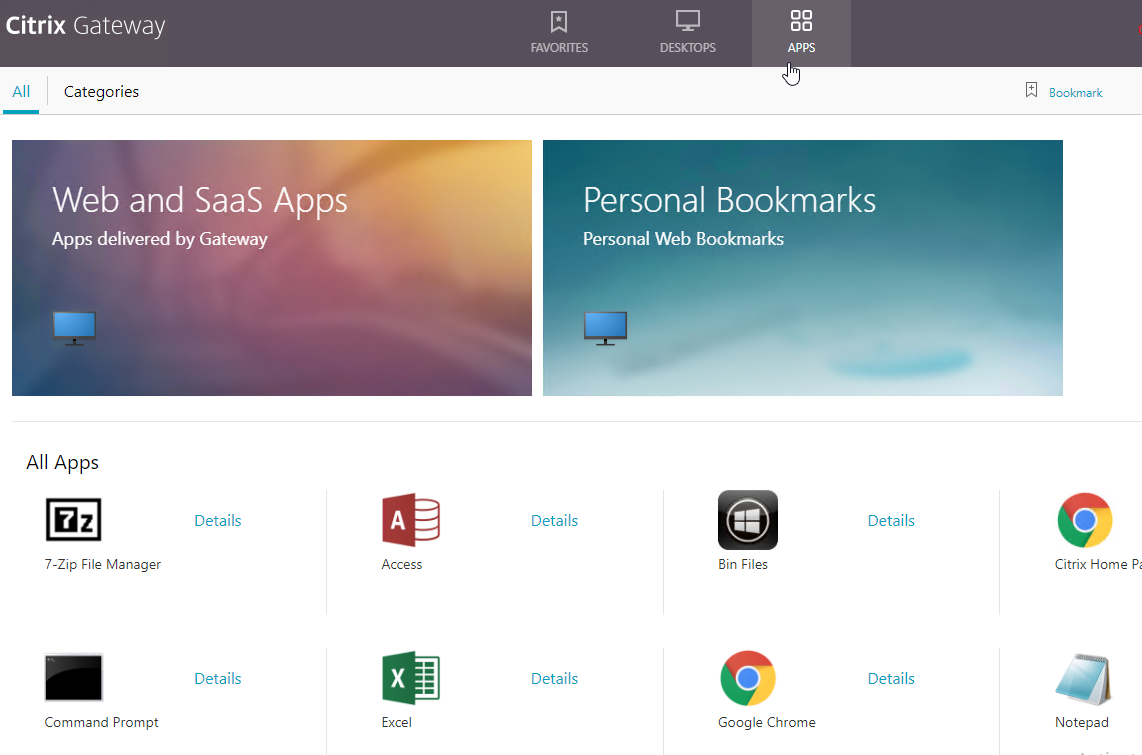This screenshot has height=755, width=1142.
Task: Select the Apps tab
Action: click(x=801, y=33)
